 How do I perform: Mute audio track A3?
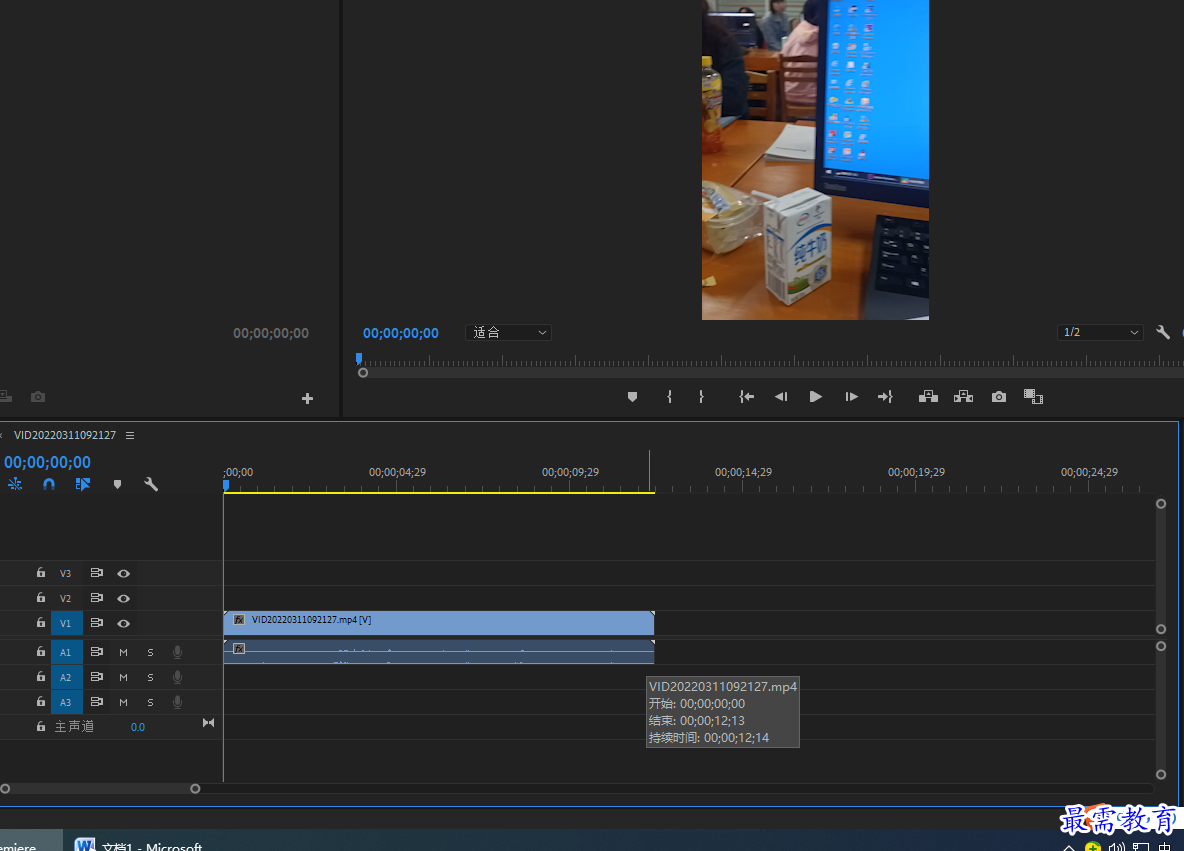[124, 702]
